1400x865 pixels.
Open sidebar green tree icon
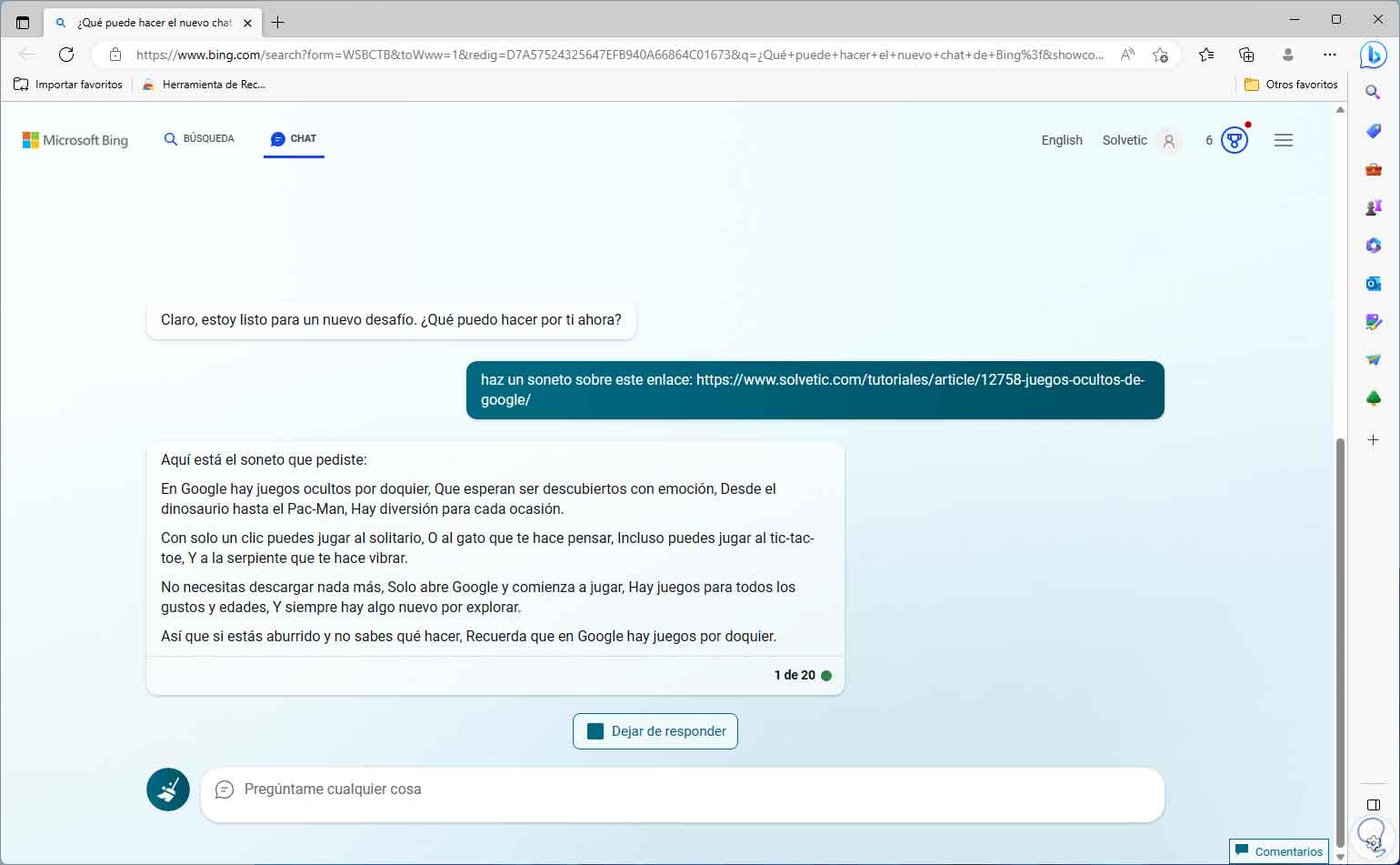click(1374, 398)
